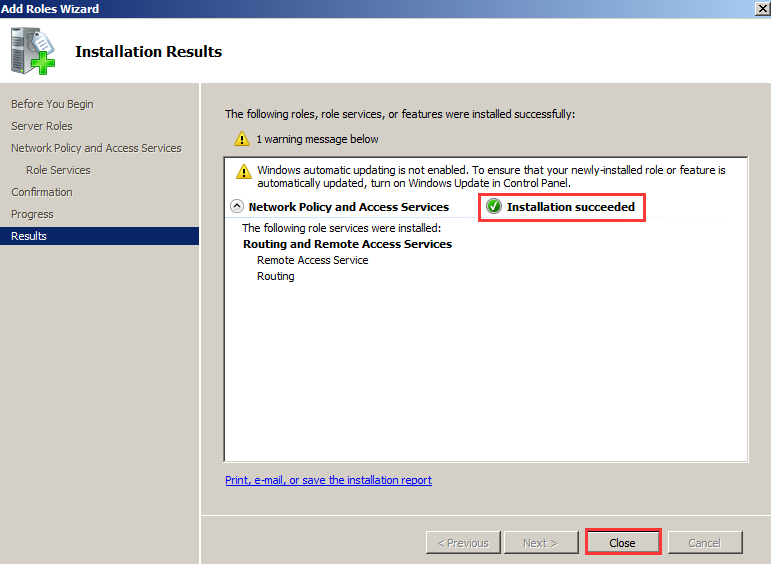Click the disabled Previous button
This screenshot has width=771, height=564.
463,542
